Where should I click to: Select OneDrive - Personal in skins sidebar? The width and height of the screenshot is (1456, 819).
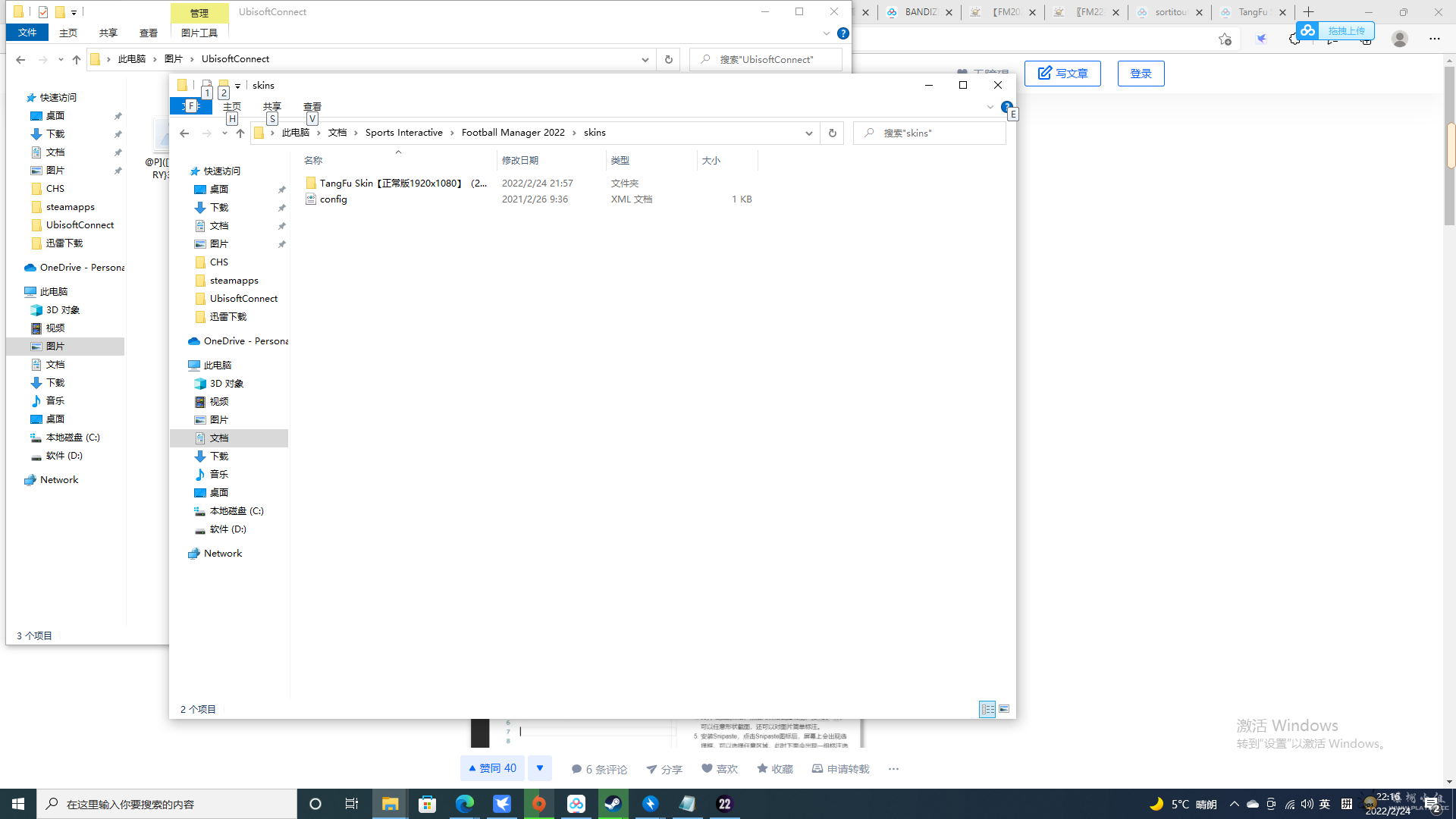pos(238,341)
